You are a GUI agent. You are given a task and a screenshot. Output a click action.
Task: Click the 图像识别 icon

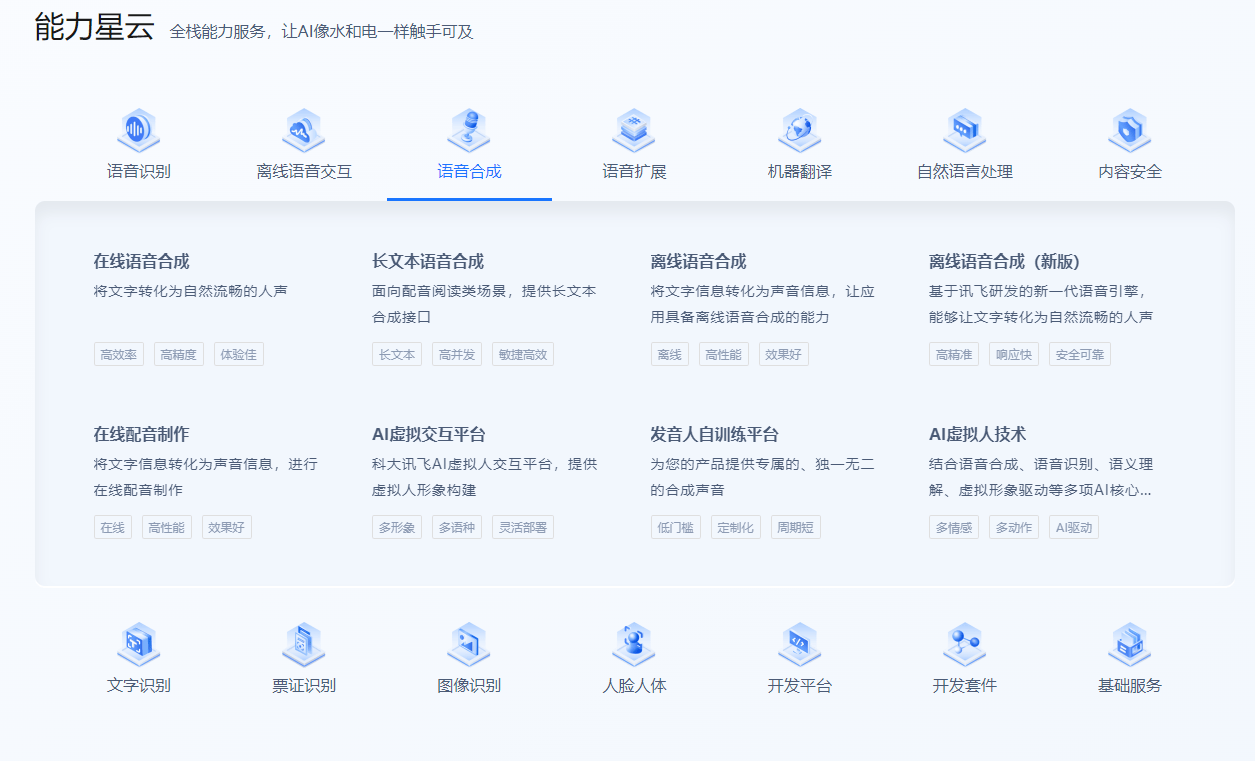click(468, 644)
